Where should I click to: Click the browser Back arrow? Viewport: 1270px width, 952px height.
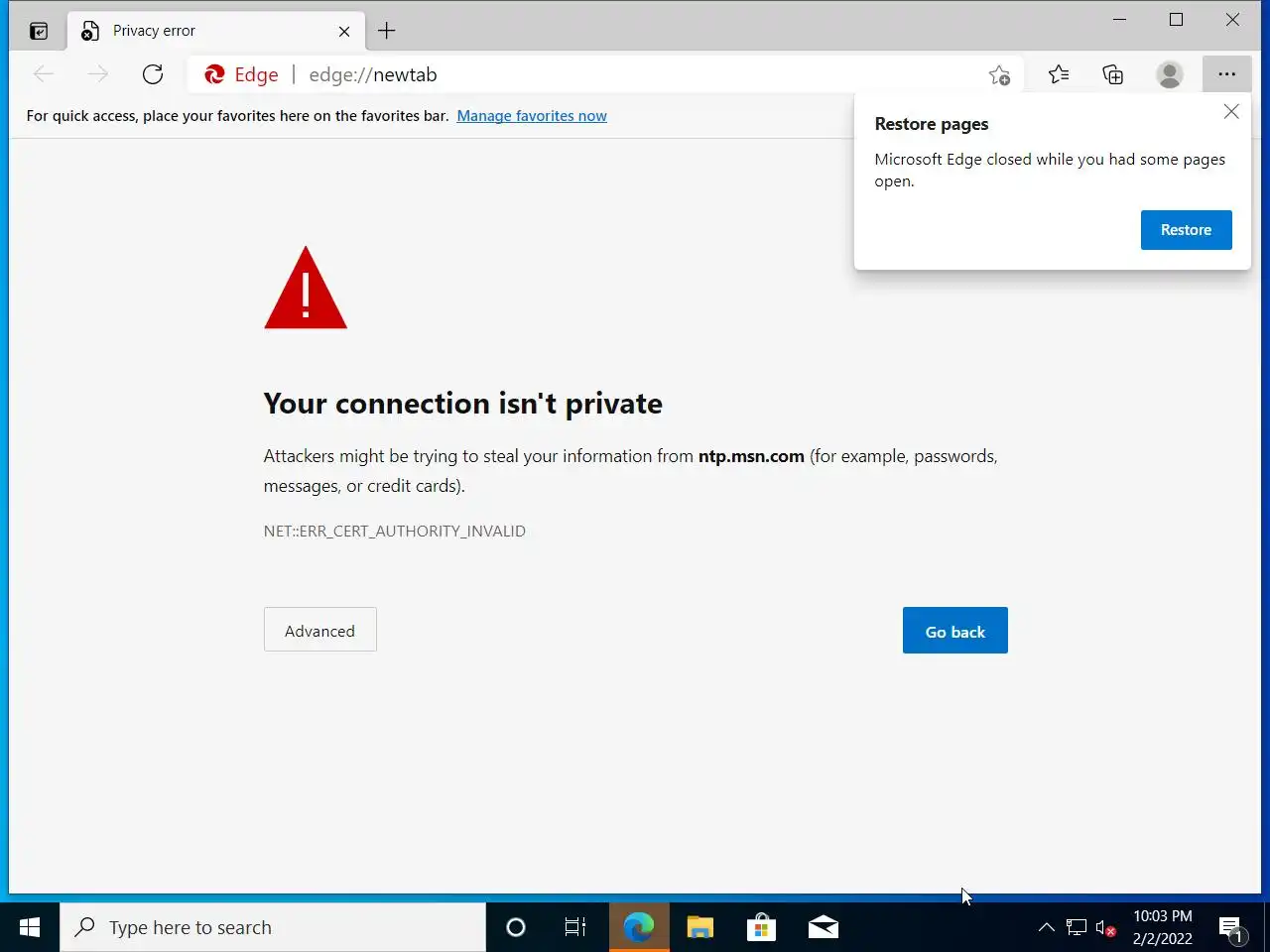pyautogui.click(x=44, y=74)
